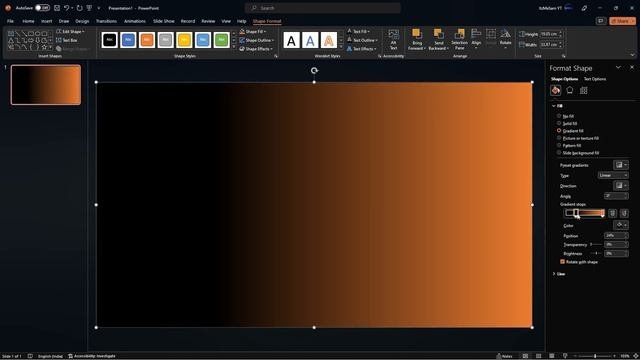Select the Pattern fill radio button
This screenshot has height=360, width=640.
click(x=559, y=145)
